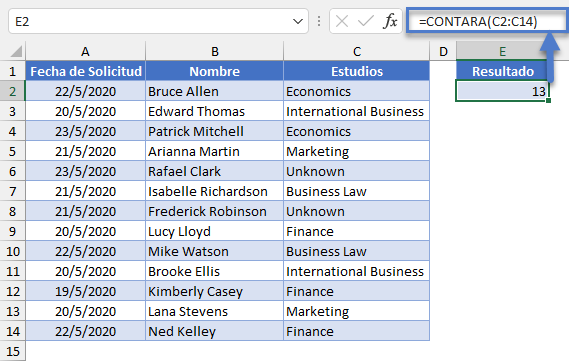569x361 pixels.
Task: Click the fill handle of cell E2
Action: [x=548, y=100]
